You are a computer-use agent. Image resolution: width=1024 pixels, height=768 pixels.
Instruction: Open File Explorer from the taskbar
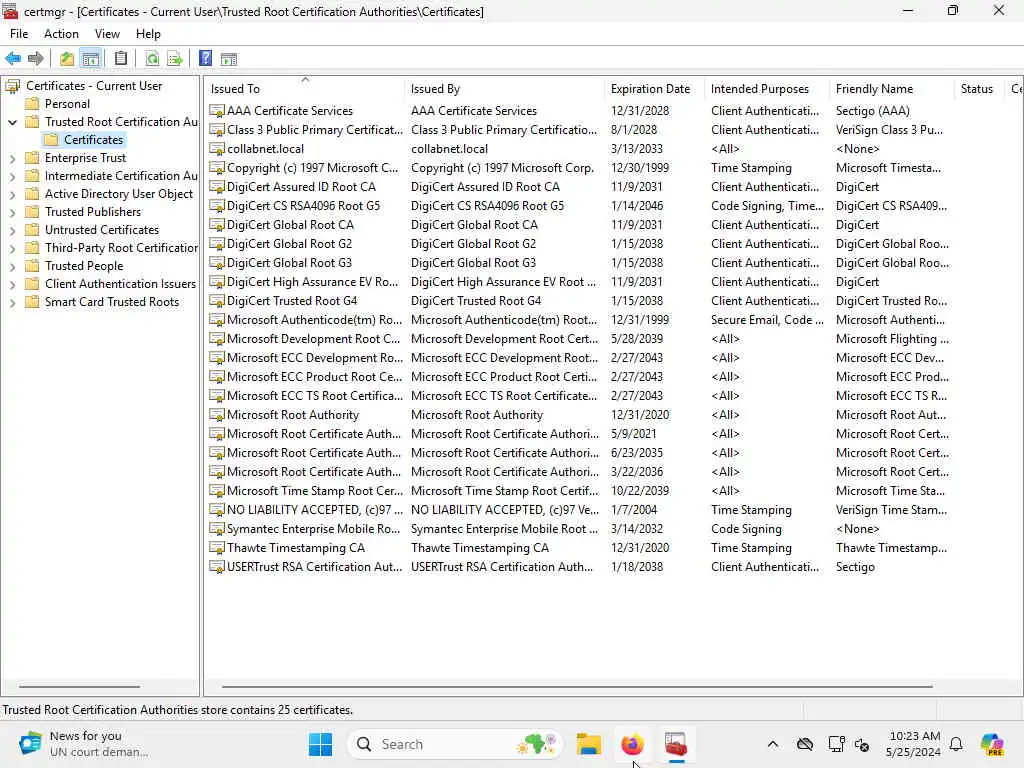[588, 744]
